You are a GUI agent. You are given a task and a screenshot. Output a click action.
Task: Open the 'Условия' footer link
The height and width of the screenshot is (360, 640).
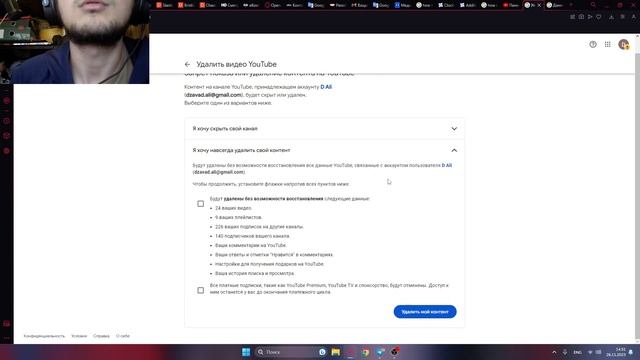point(79,336)
